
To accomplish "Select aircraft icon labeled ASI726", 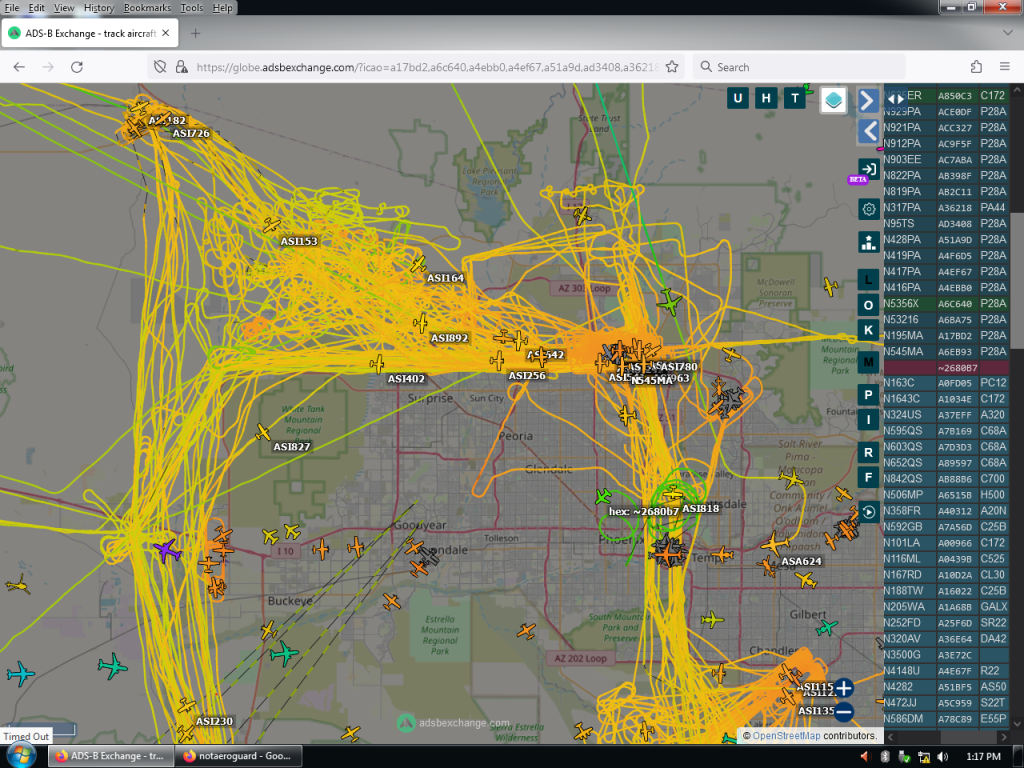I will tap(163, 120).
